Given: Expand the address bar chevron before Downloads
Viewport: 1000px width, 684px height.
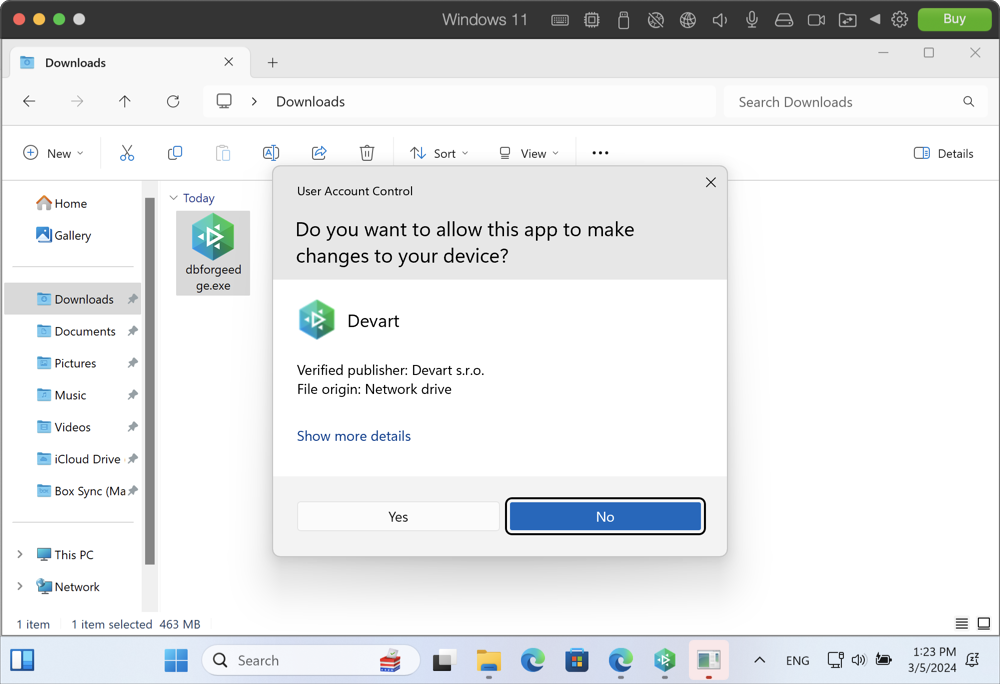Looking at the screenshot, I should click(x=254, y=101).
